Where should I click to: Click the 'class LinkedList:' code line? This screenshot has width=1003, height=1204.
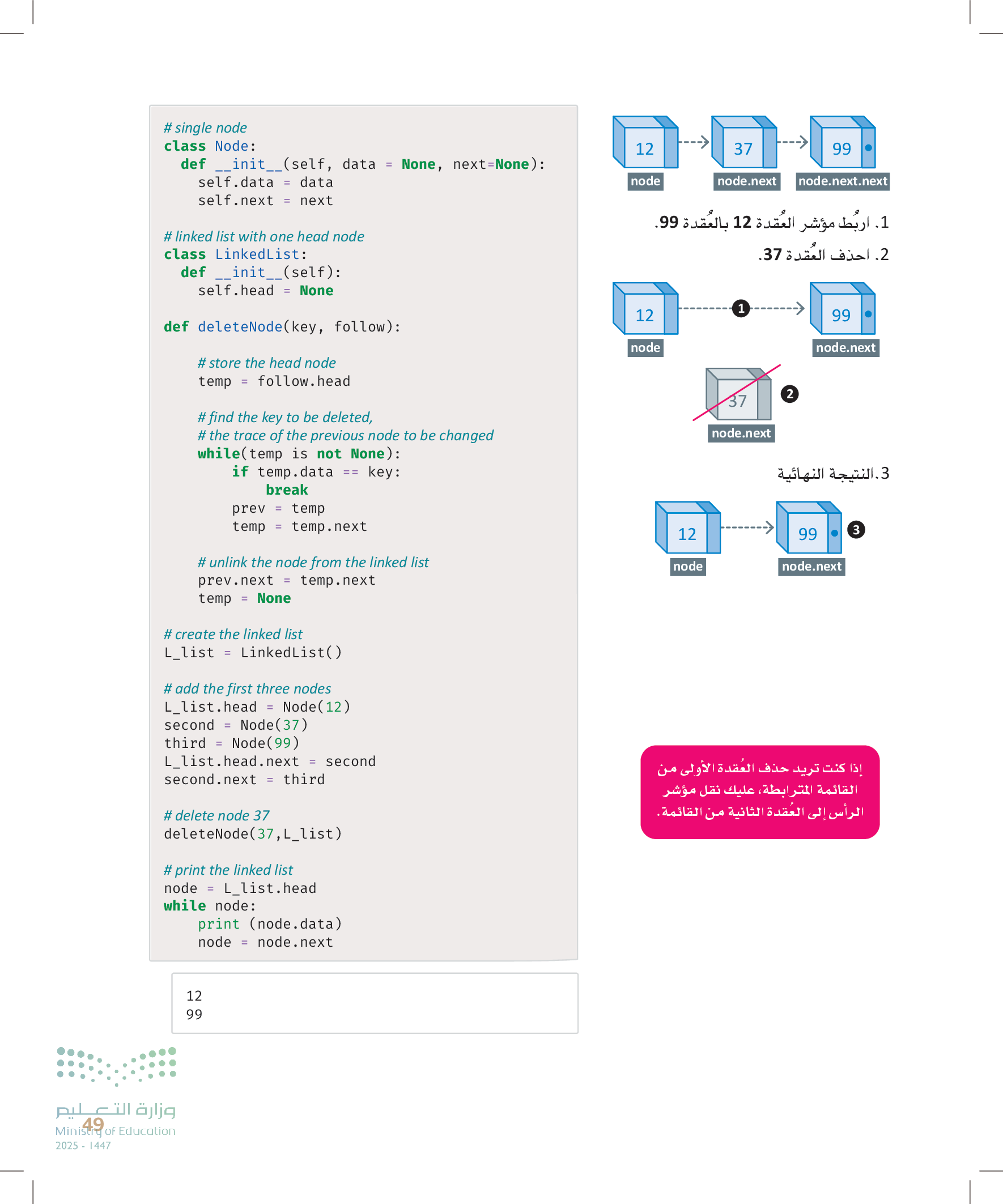point(235,254)
